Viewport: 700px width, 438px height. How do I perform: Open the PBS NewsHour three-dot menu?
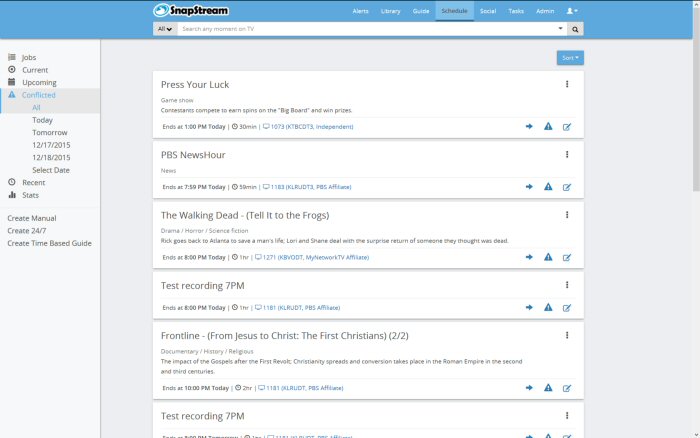pyautogui.click(x=567, y=154)
